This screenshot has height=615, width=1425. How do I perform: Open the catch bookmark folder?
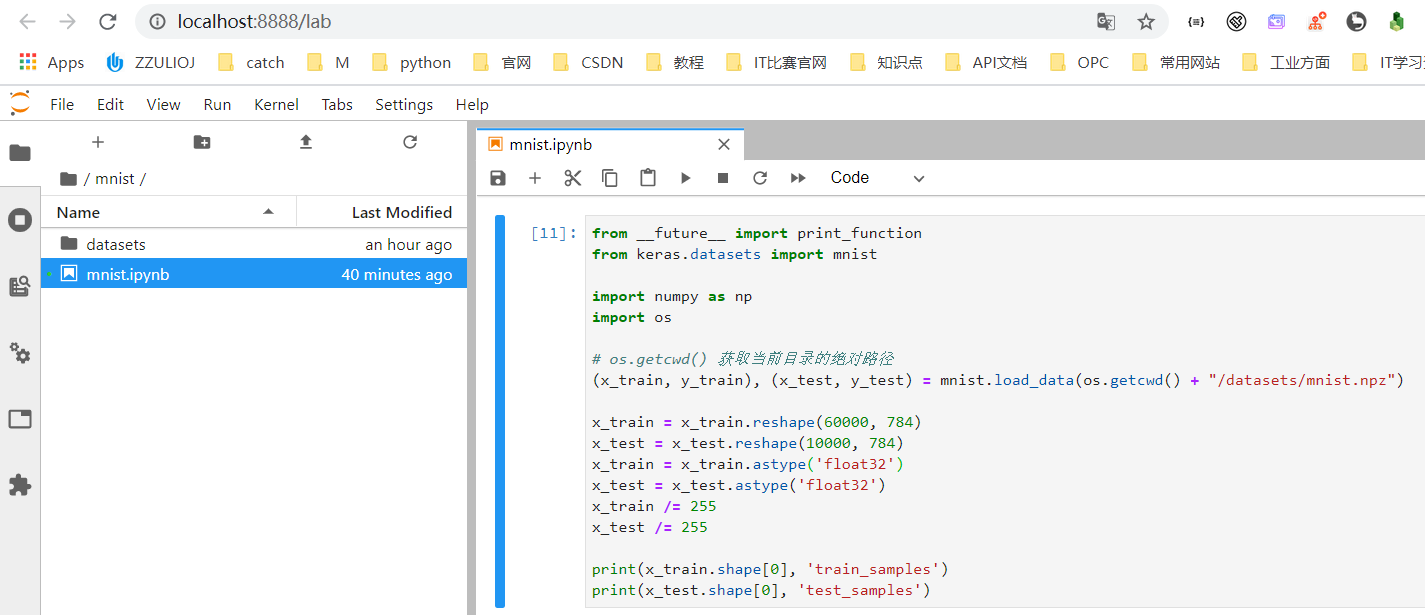coord(251,62)
